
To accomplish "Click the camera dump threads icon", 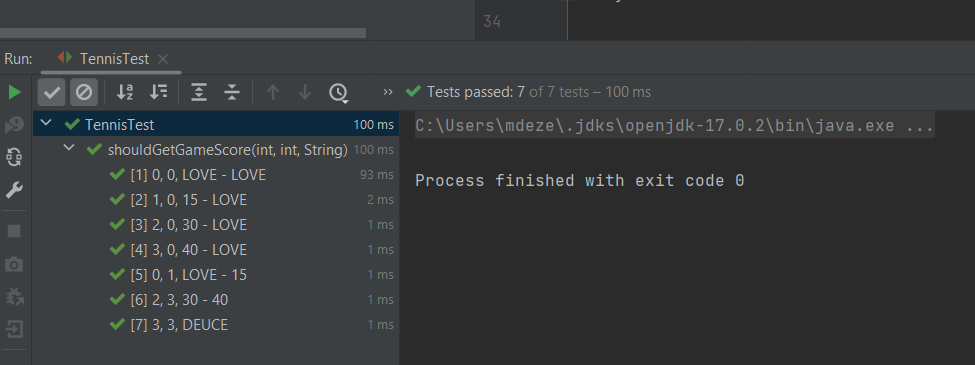I will pyautogui.click(x=14, y=264).
